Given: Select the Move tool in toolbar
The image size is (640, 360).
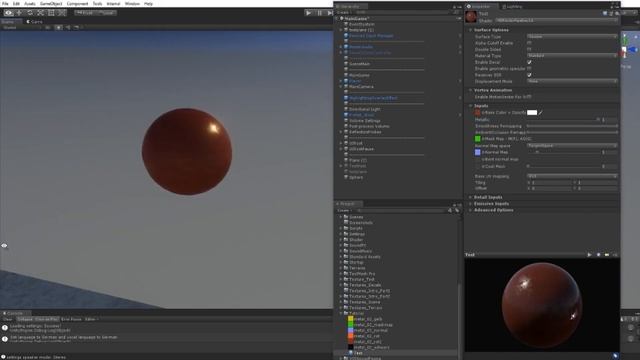Looking at the screenshot, I should point(19,13).
